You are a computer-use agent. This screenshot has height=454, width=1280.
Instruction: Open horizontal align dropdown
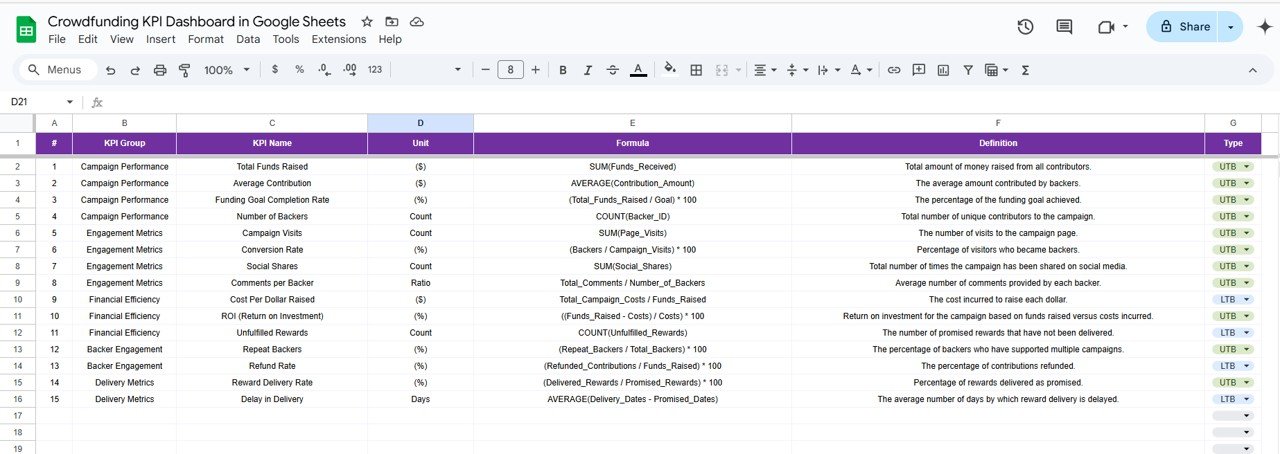[765, 70]
